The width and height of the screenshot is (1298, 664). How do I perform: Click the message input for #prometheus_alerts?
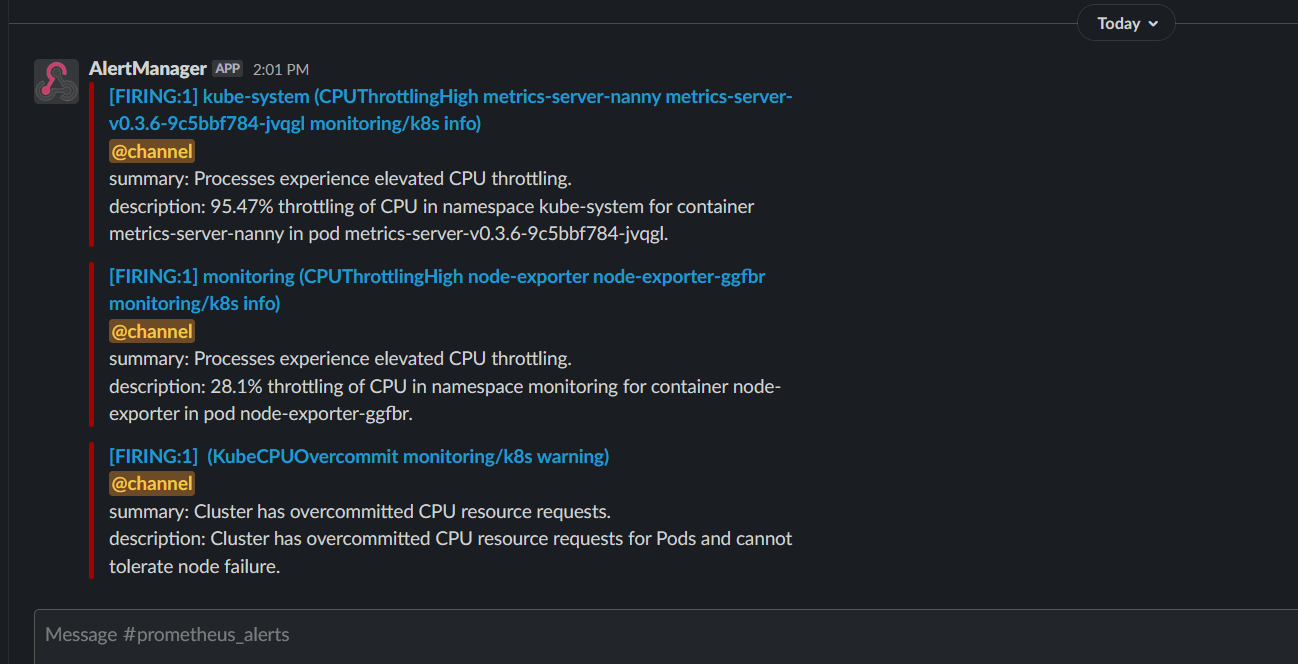400,634
